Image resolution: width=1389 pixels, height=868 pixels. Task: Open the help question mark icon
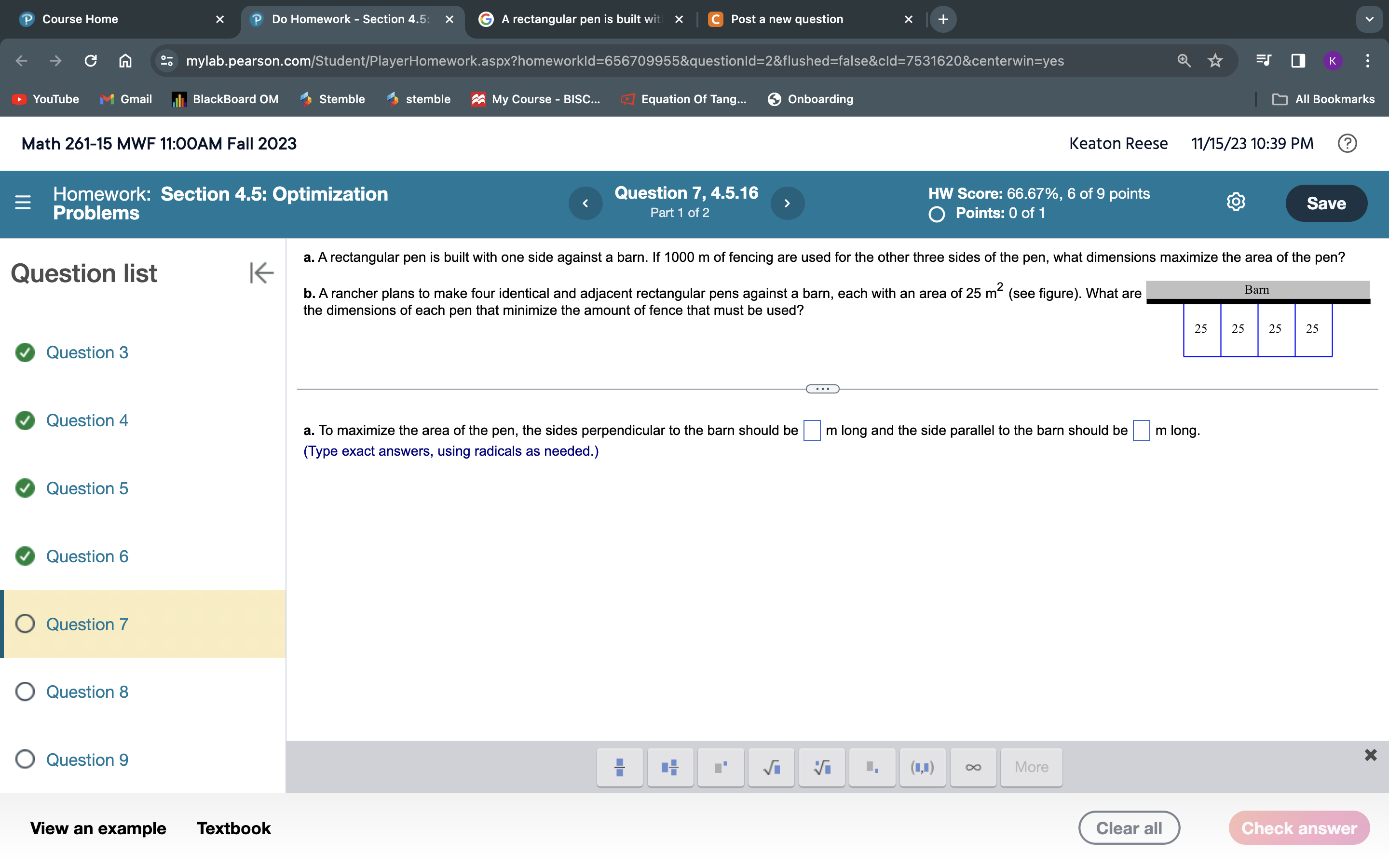pos(1347,144)
